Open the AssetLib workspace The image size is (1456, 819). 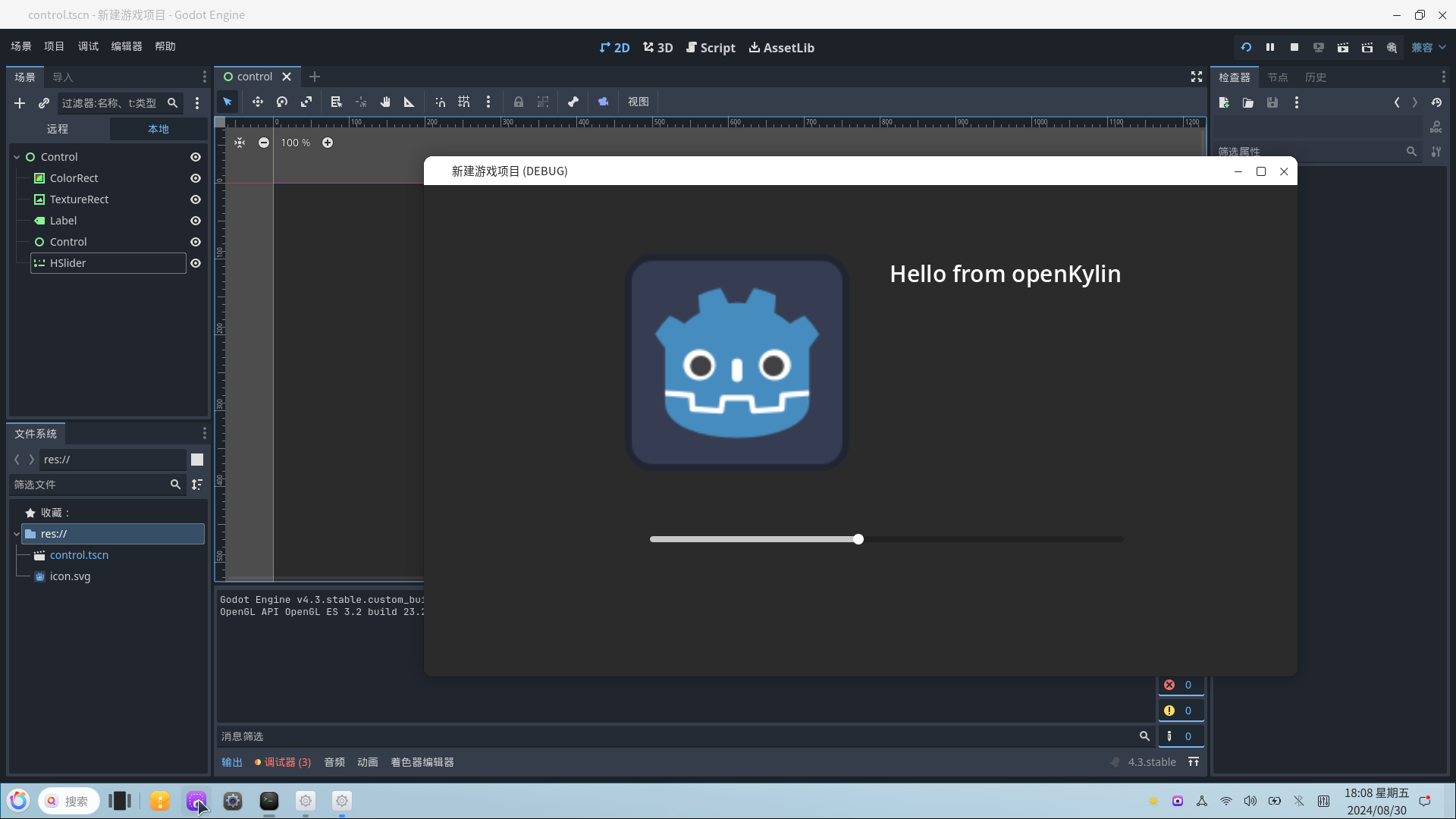point(782,48)
